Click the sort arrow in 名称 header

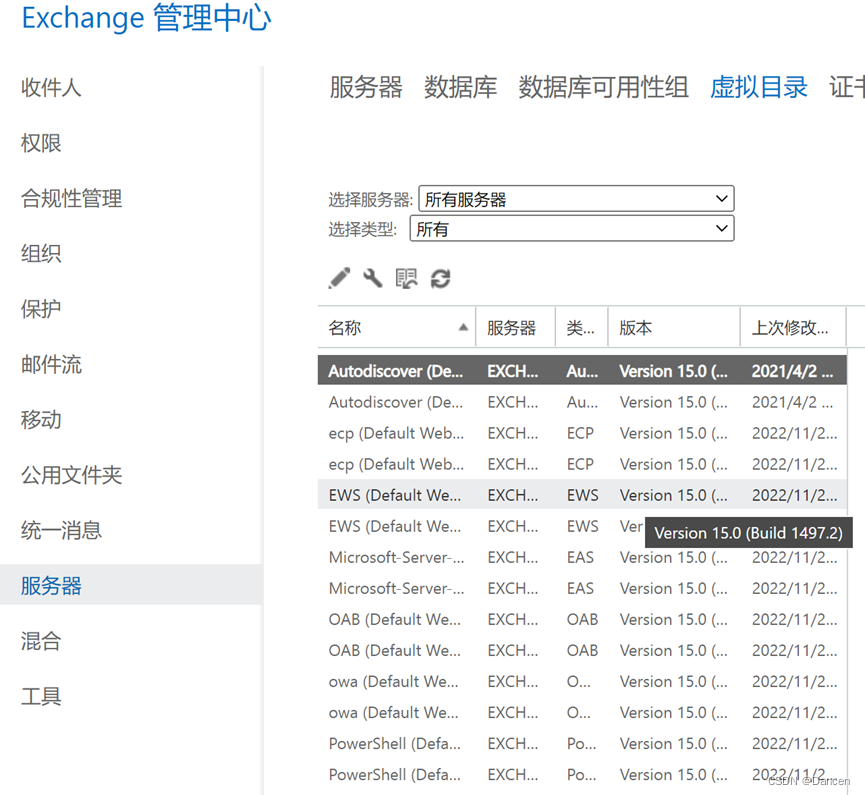tap(463, 327)
